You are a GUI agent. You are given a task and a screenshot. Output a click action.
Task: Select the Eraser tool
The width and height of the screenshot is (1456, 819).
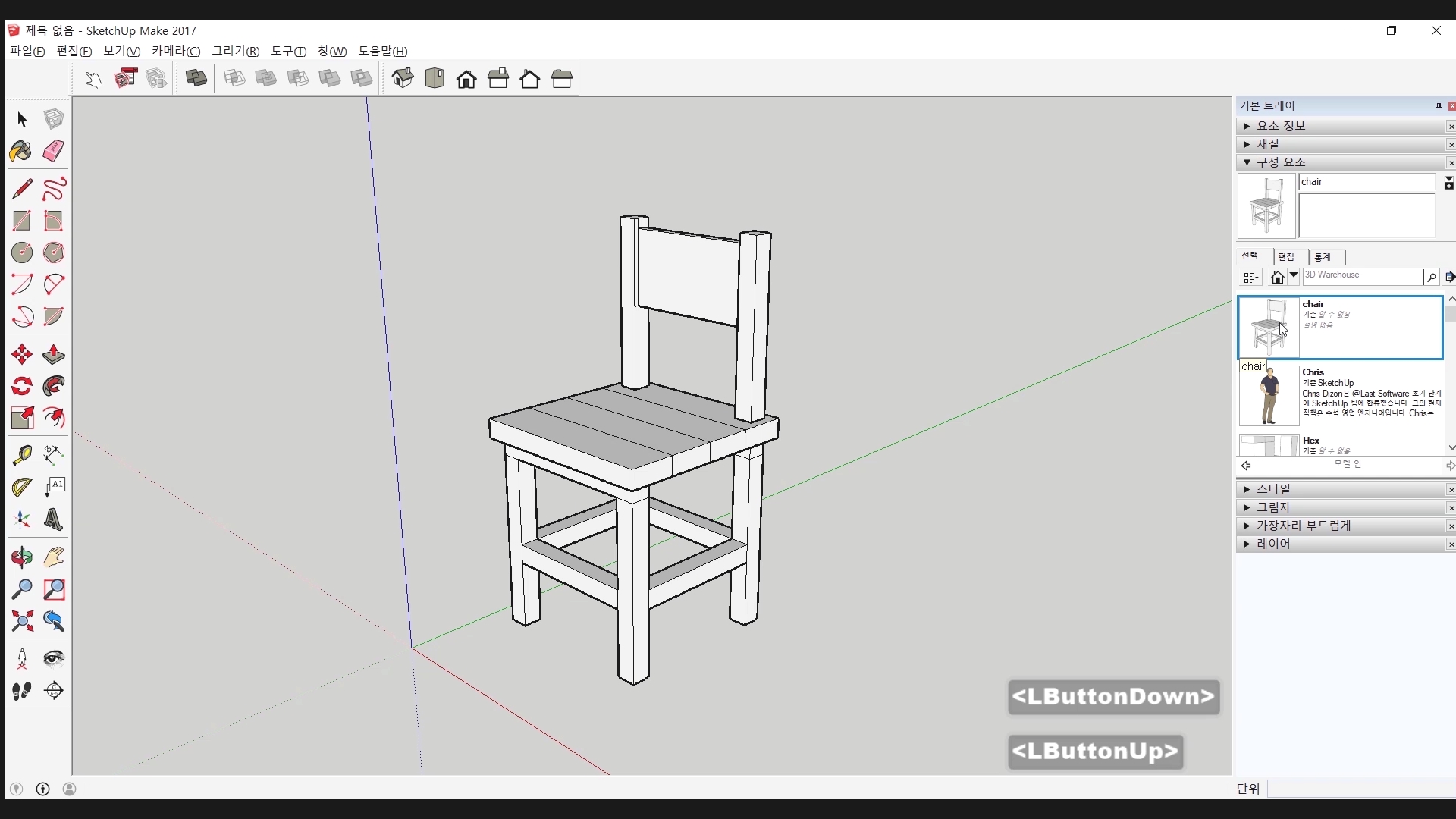click(53, 151)
